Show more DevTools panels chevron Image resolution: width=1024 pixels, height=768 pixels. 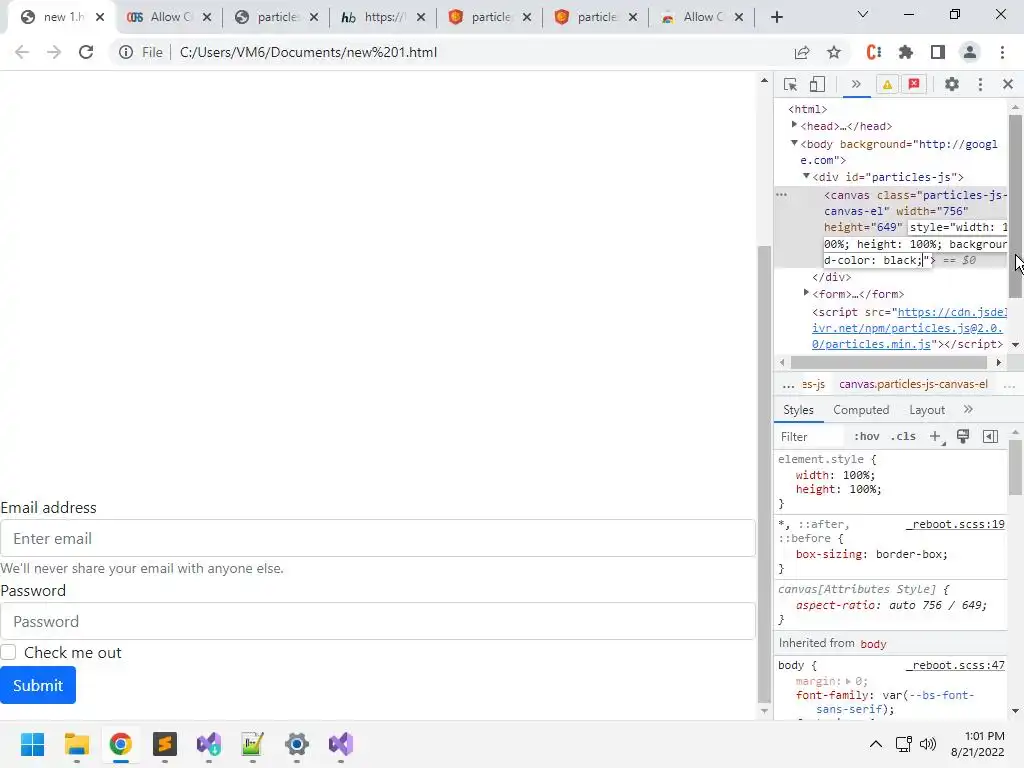coord(856,84)
